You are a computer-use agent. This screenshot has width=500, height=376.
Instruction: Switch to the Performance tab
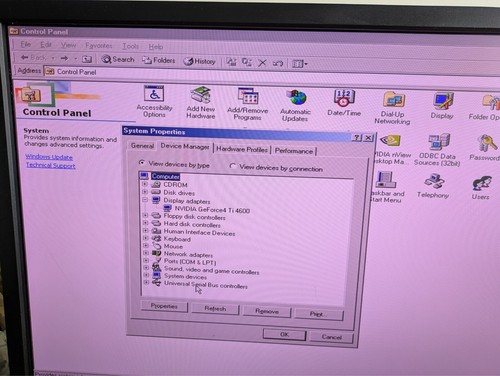pyautogui.click(x=294, y=151)
